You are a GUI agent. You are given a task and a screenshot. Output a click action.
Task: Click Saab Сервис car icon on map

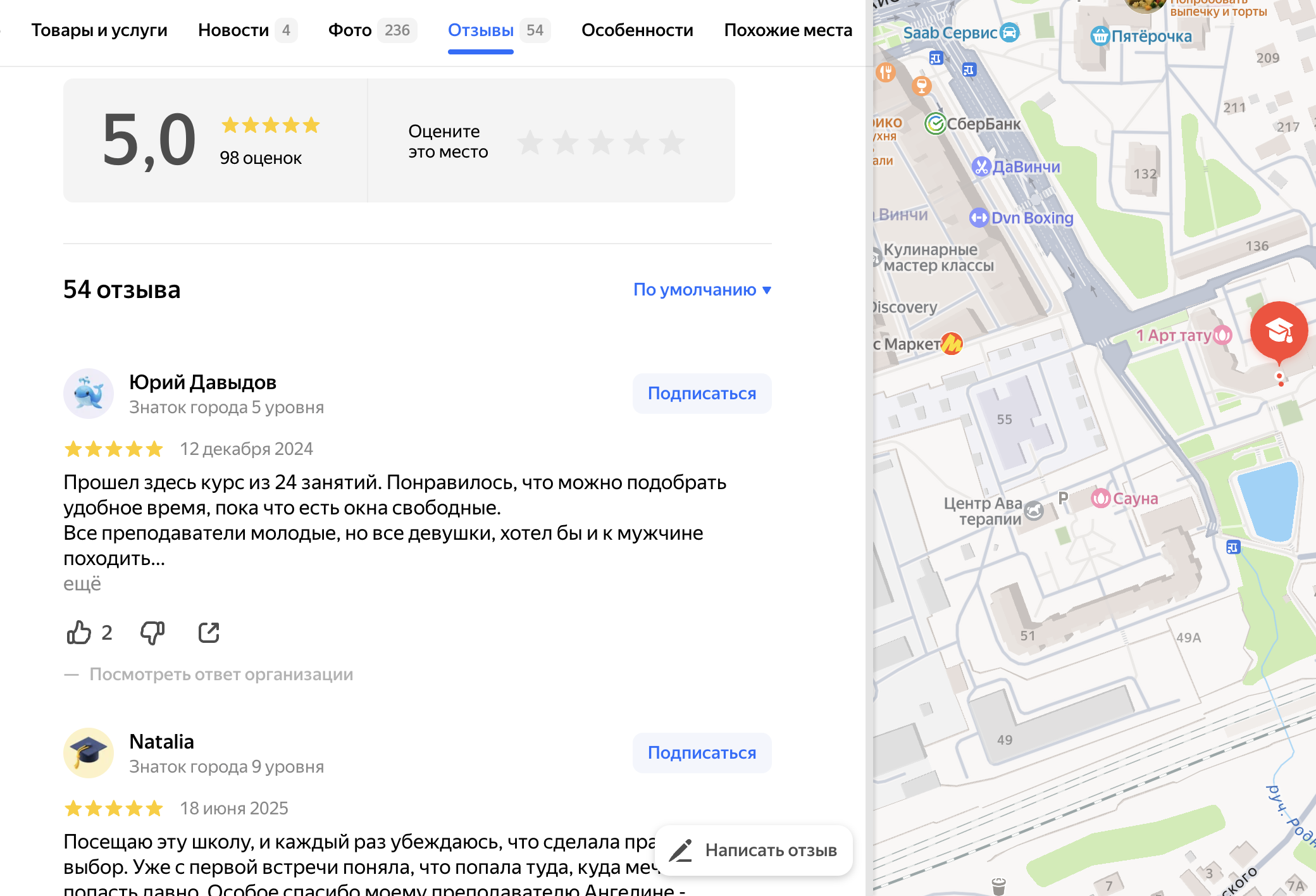click(x=1010, y=32)
